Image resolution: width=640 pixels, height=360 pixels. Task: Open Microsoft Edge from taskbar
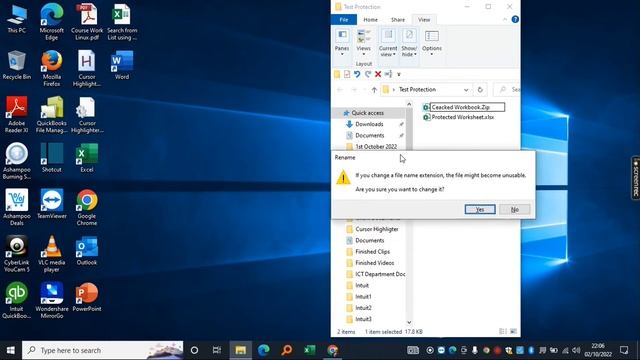coord(264,350)
